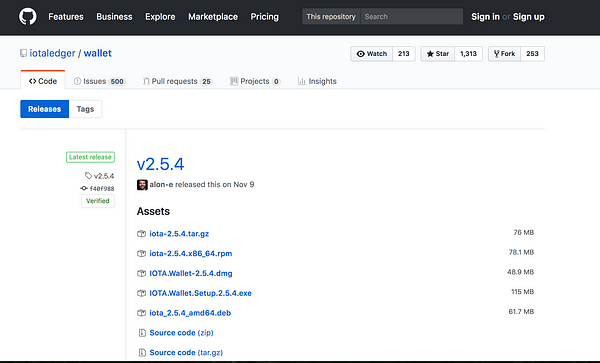Focus the repository Search field

click(x=411, y=16)
